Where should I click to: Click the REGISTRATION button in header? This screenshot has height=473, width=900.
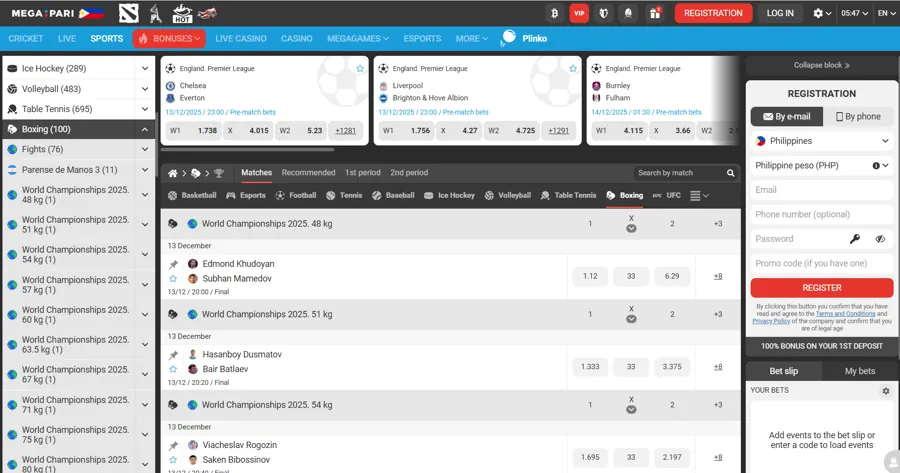(x=713, y=13)
